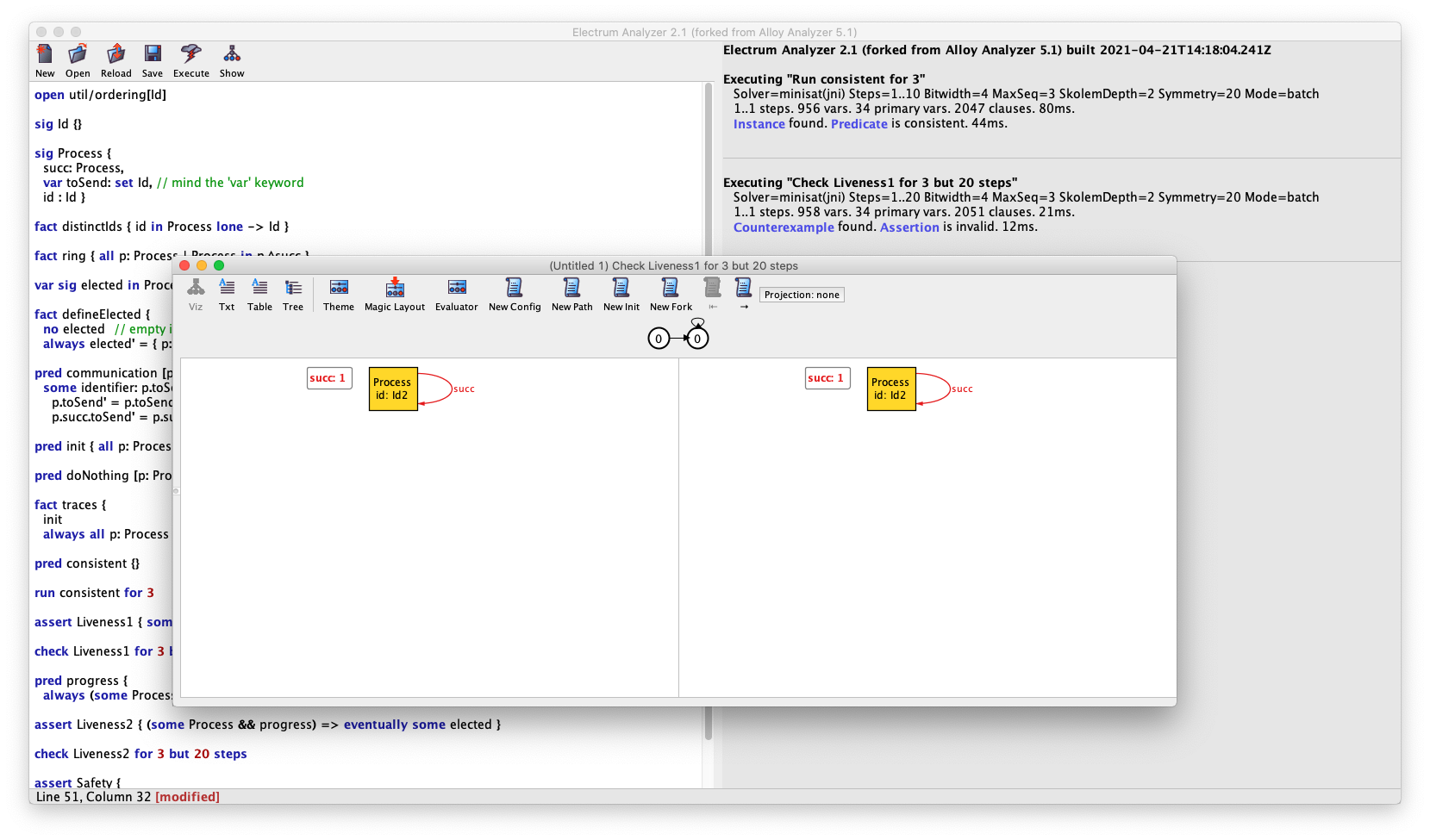Click the 'fact distinctIds' line in editor

(x=161, y=227)
